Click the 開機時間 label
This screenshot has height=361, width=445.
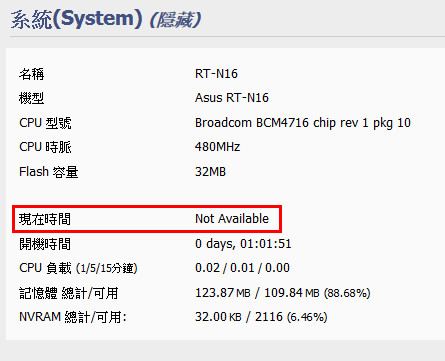pyautogui.click(x=45, y=244)
